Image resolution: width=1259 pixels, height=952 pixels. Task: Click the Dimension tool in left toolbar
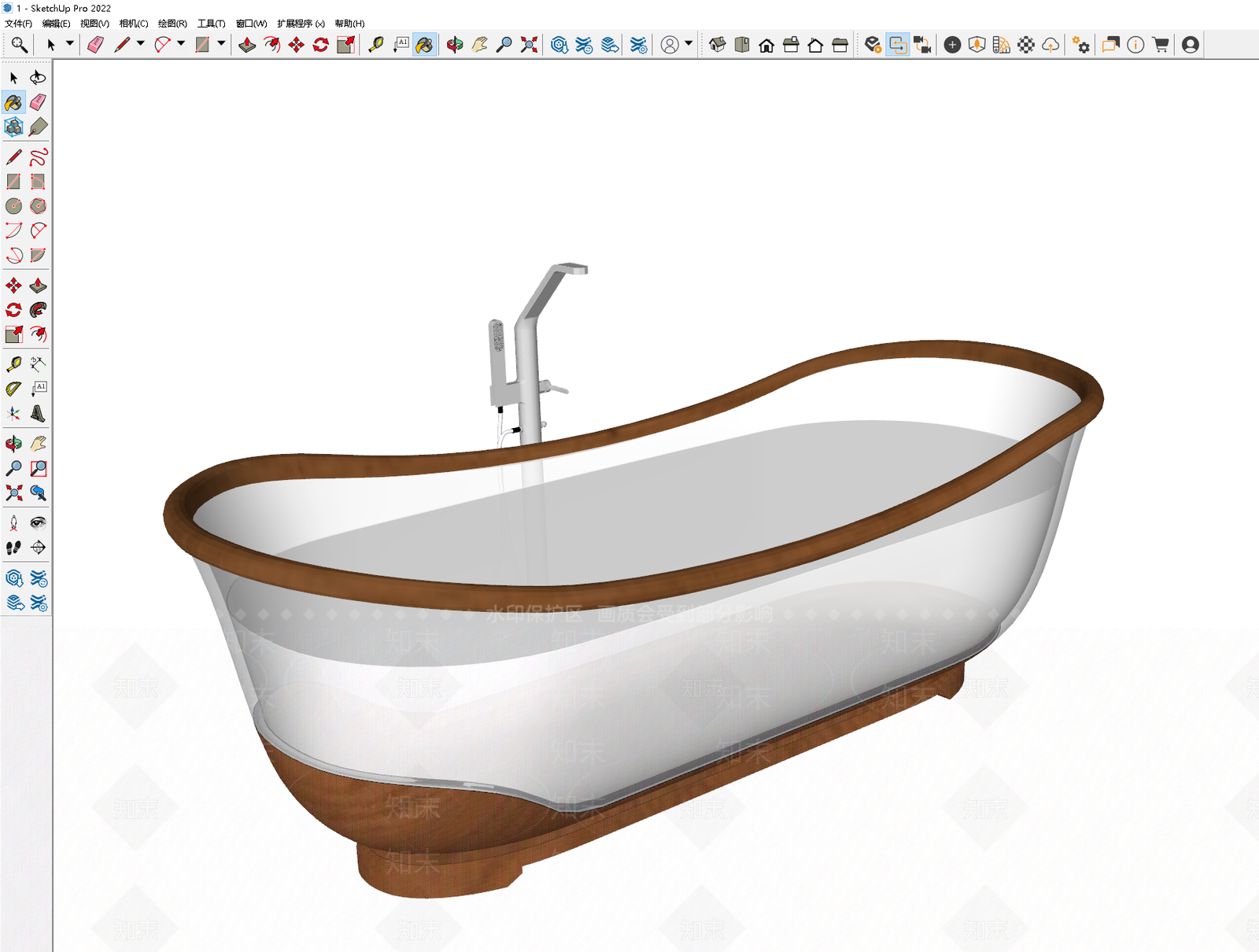click(x=38, y=364)
